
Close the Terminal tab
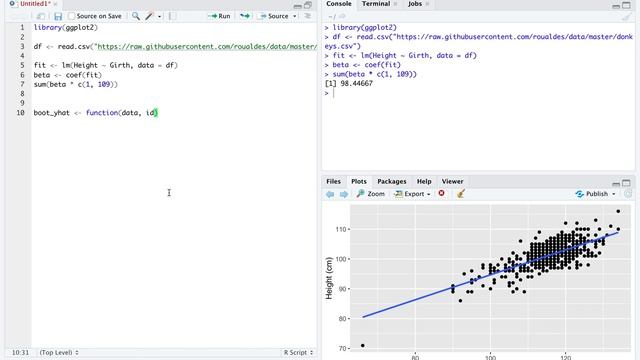tap(395, 4)
